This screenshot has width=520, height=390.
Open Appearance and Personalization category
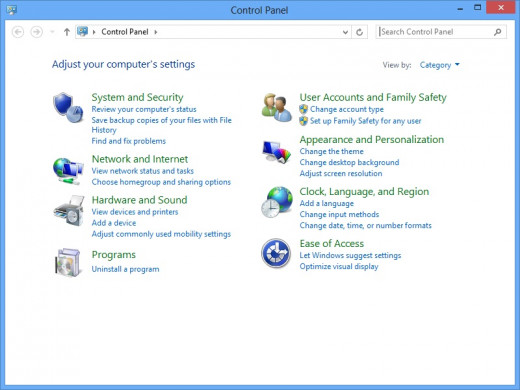(371, 139)
